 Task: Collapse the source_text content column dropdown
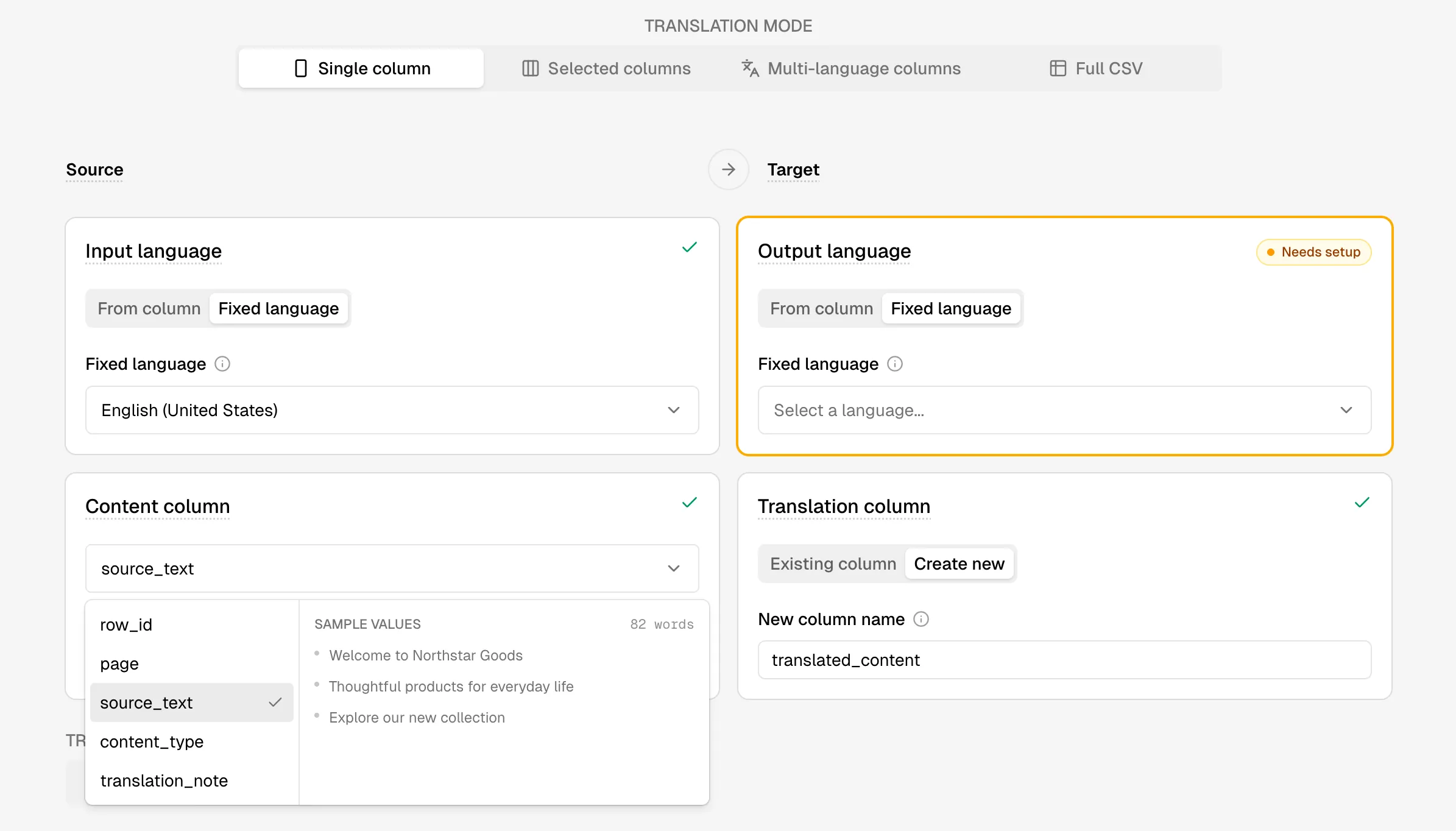(392, 568)
